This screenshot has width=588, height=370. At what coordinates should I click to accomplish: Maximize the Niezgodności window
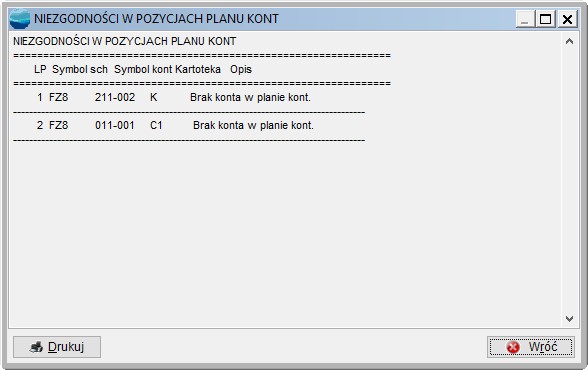pos(545,19)
